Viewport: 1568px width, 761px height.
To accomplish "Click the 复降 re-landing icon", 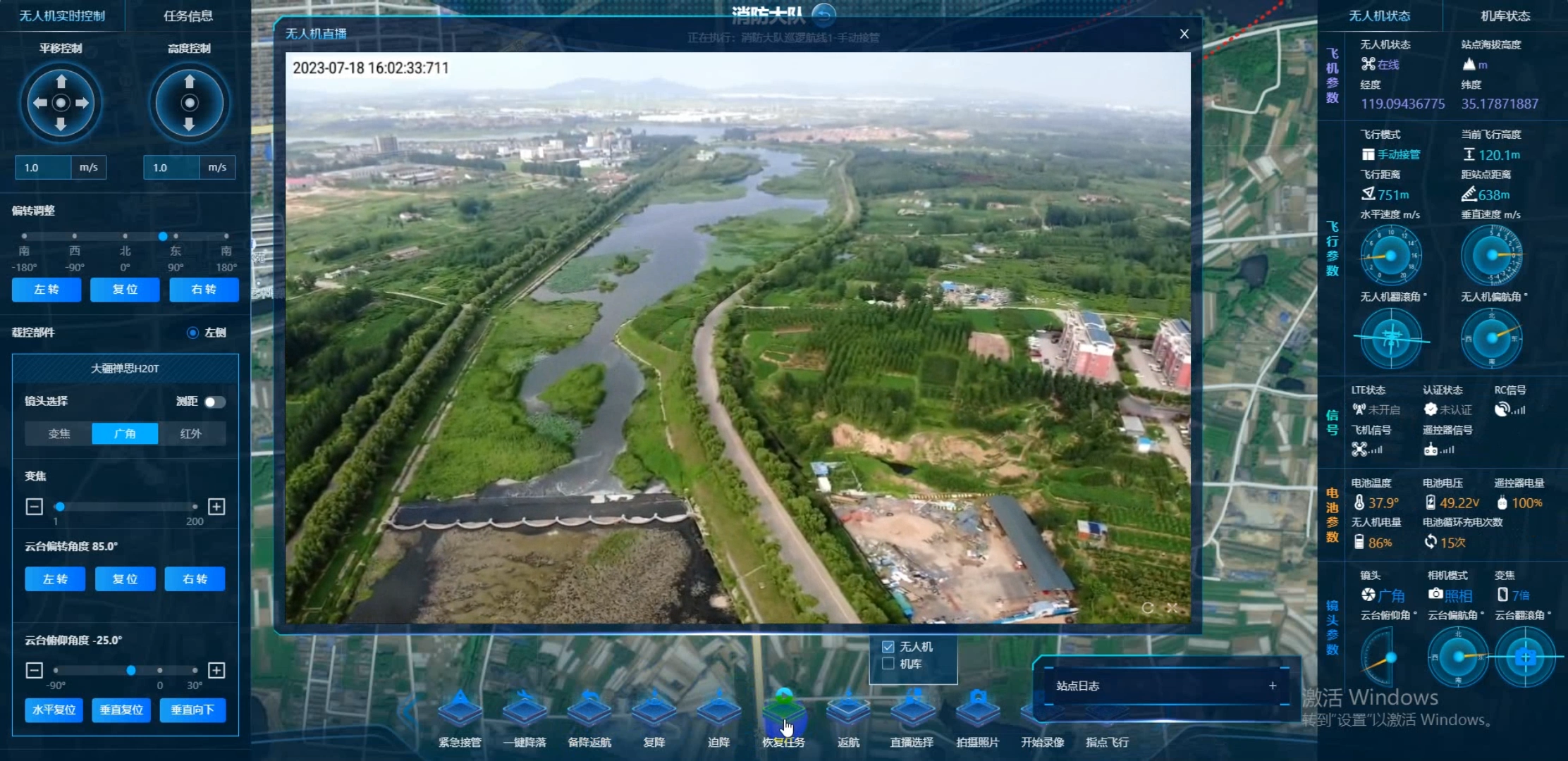I will point(654,709).
